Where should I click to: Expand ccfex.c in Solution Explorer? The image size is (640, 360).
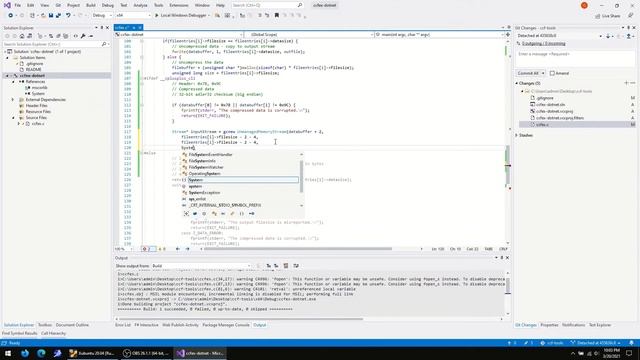coord(19,124)
